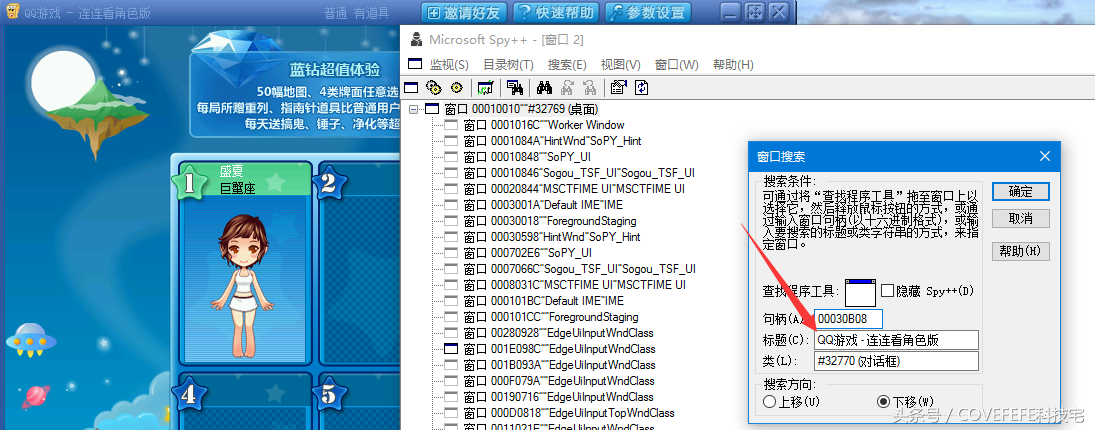Click the MDI child window icon beside 监视(S)
This screenshot has height=430, width=1095.
(415, 64)
